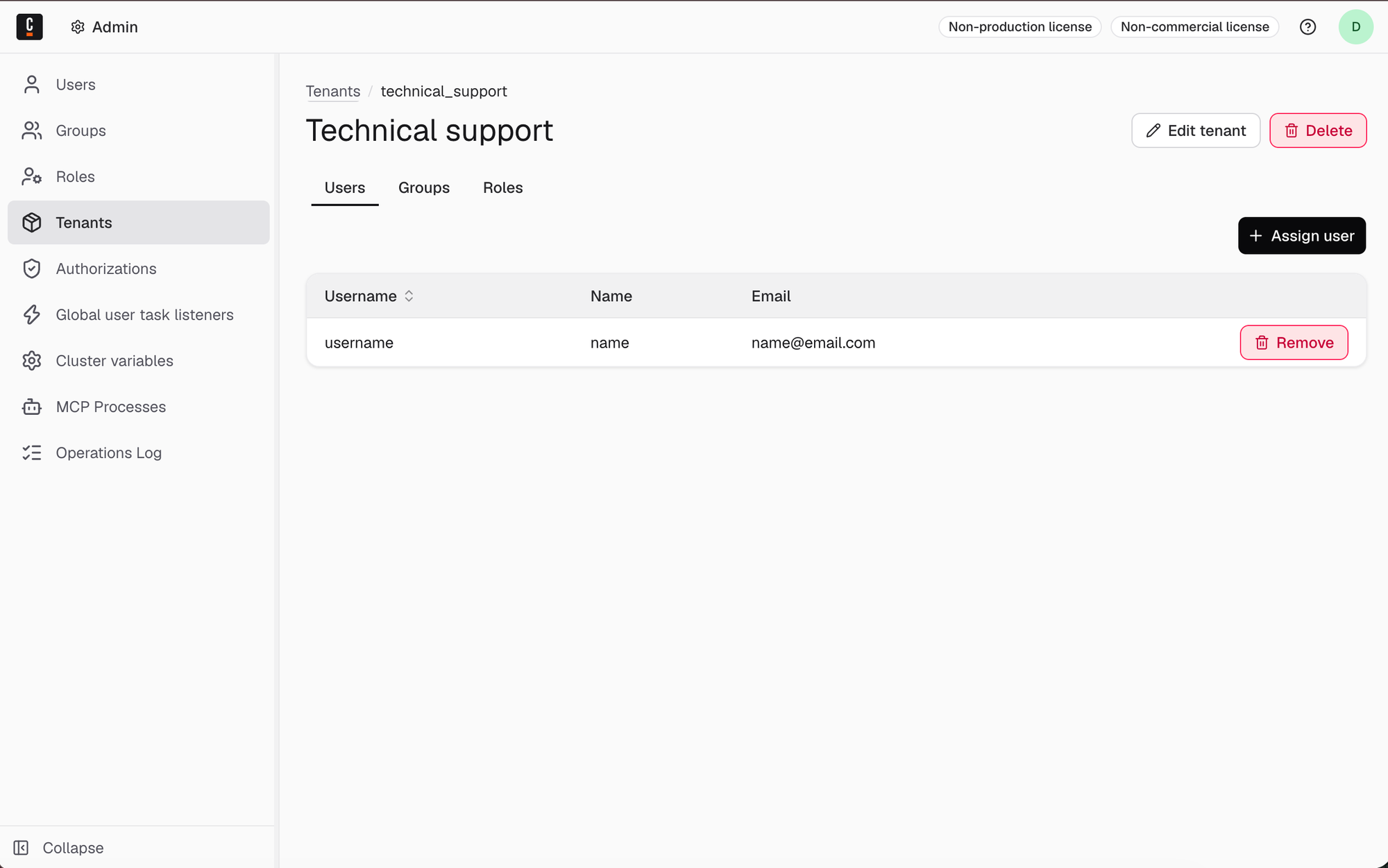
Task: Click the Assign user button
Action: coord(1302,236)
